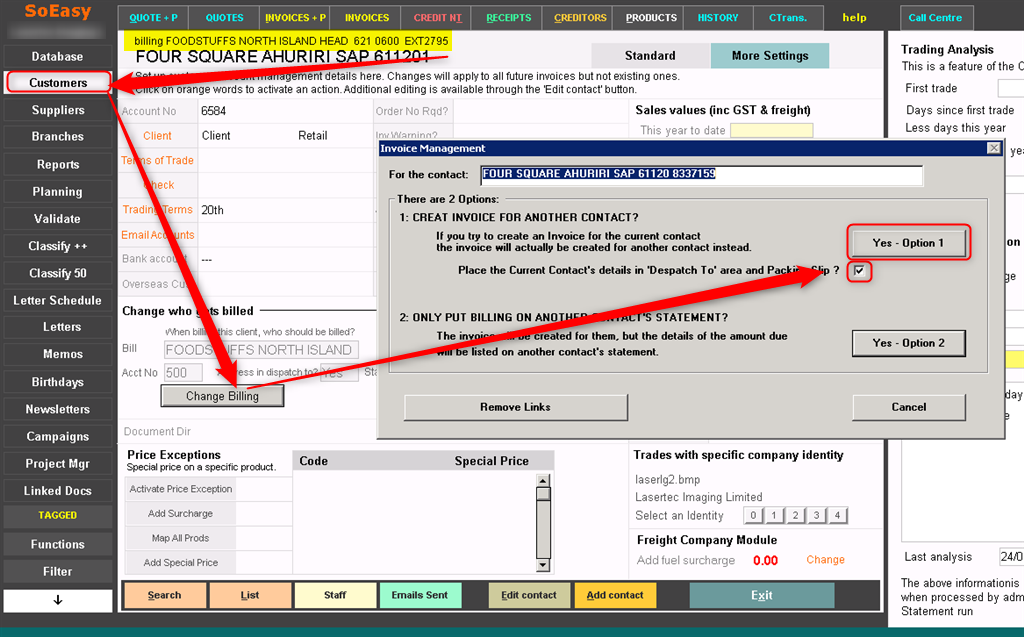Open Letter Schedule in the sidebar
Image resolution: width=1024 pixels, height=637 pixels.
[x=57, y=301]
